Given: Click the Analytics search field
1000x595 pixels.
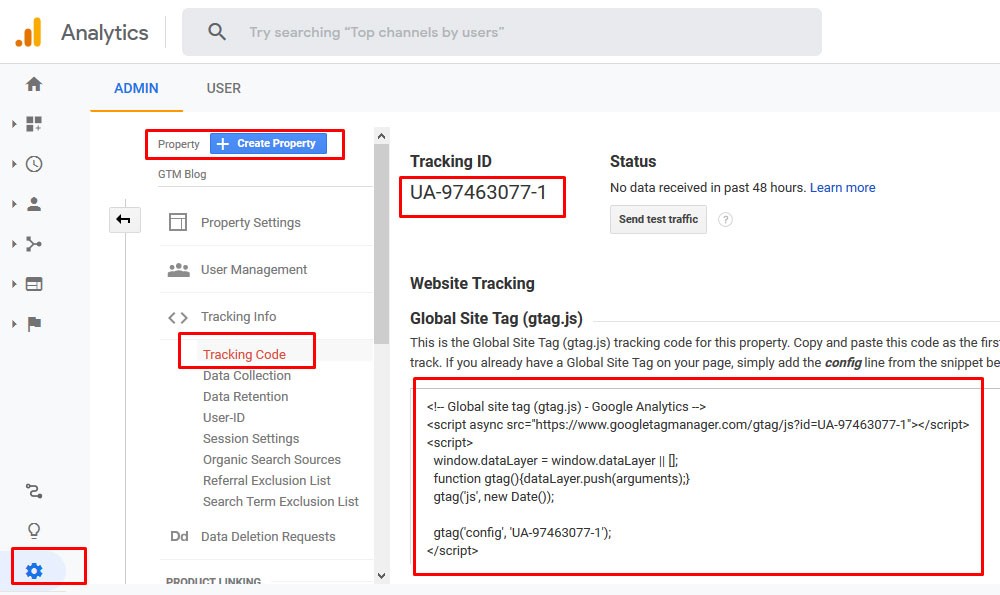Looking at the screenshot, I should coord(500,32).
